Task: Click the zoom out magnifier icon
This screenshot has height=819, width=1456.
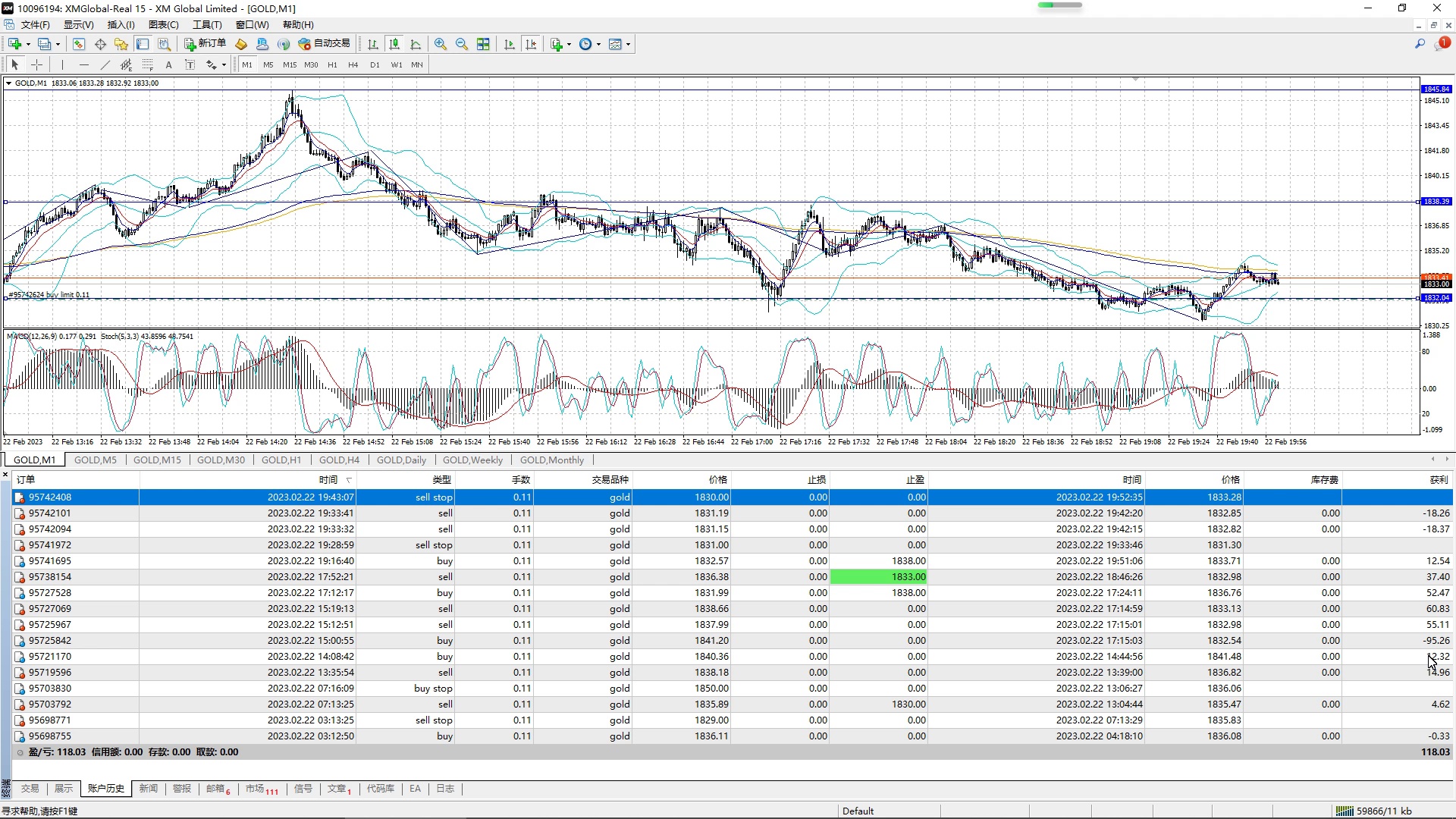Action: [x=462, y=44]
